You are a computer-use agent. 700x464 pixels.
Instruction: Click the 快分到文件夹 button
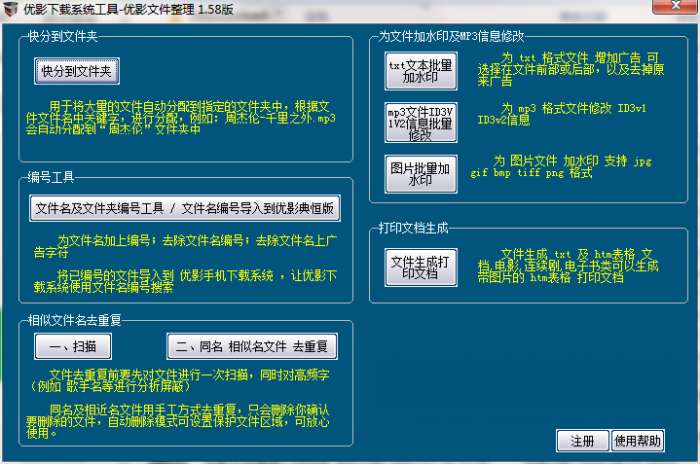[77, 71]
